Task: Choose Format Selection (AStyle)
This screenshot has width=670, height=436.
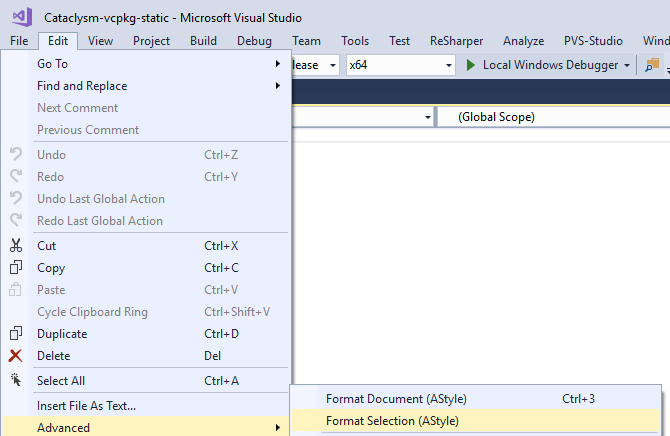Action: click(392, 421)
